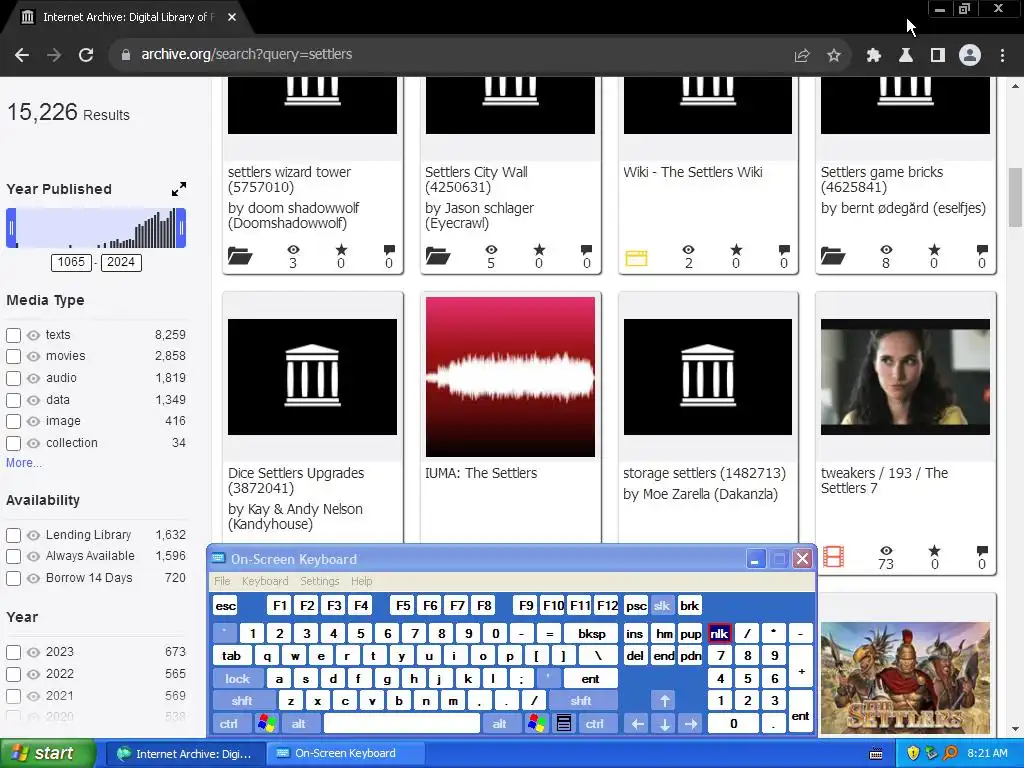1024x768 pixels.
Task: Click the application menu key on on-screen keyboard
Action: pyautogui.click(x=564, y=724)
